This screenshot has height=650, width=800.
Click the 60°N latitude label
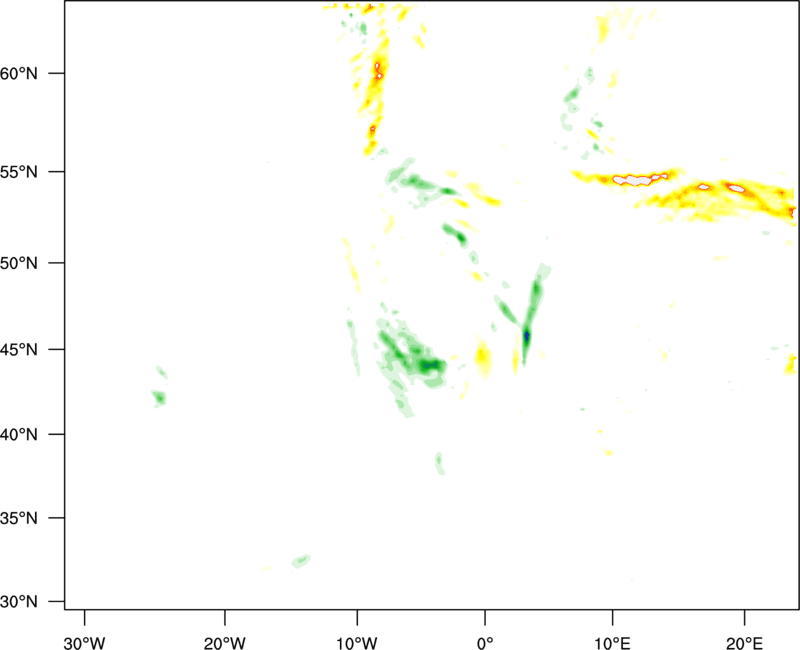click(x=19, y=73)
